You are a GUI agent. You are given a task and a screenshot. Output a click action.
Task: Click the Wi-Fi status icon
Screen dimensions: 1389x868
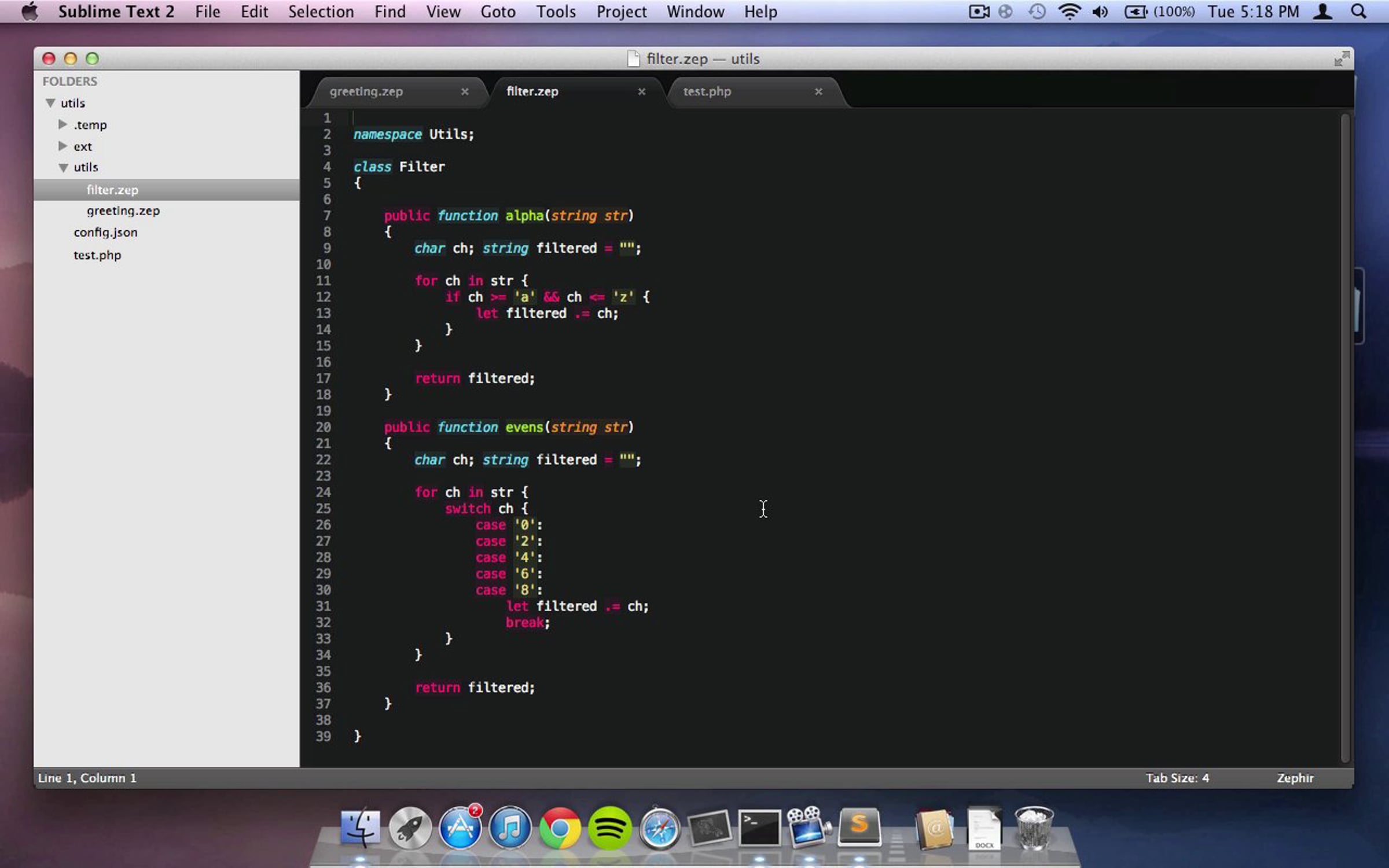[1069, 12]
